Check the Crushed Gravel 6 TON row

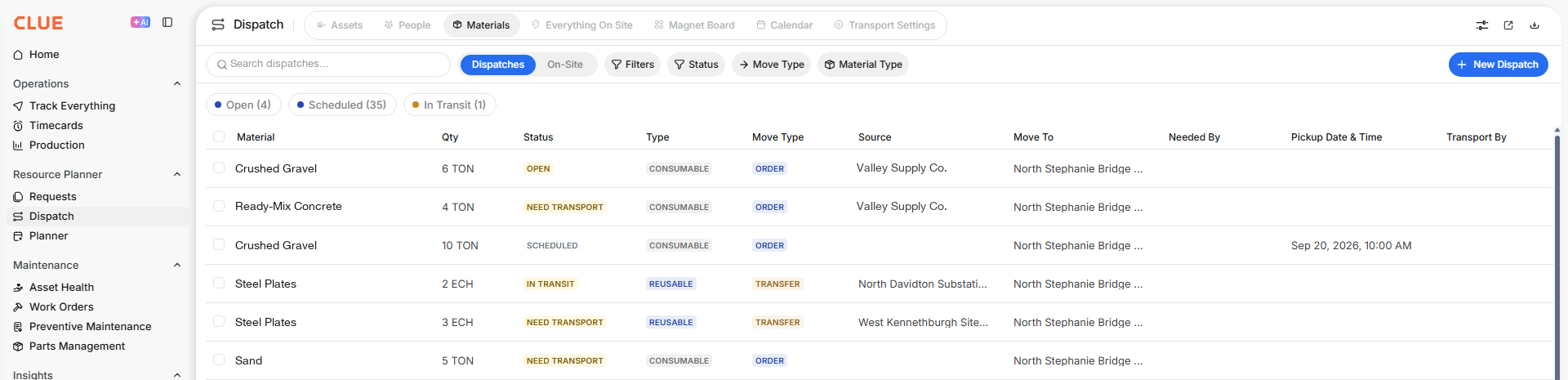click(x=219, y=168)
